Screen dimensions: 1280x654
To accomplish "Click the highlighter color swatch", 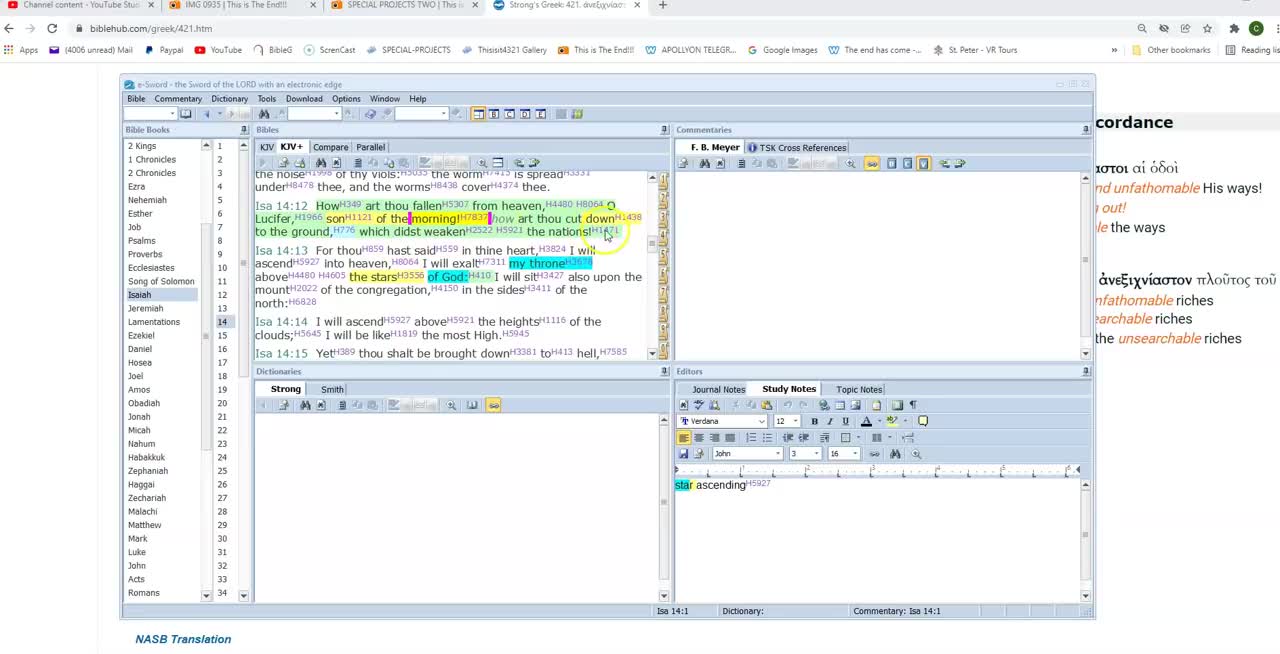I will point(892,421).
